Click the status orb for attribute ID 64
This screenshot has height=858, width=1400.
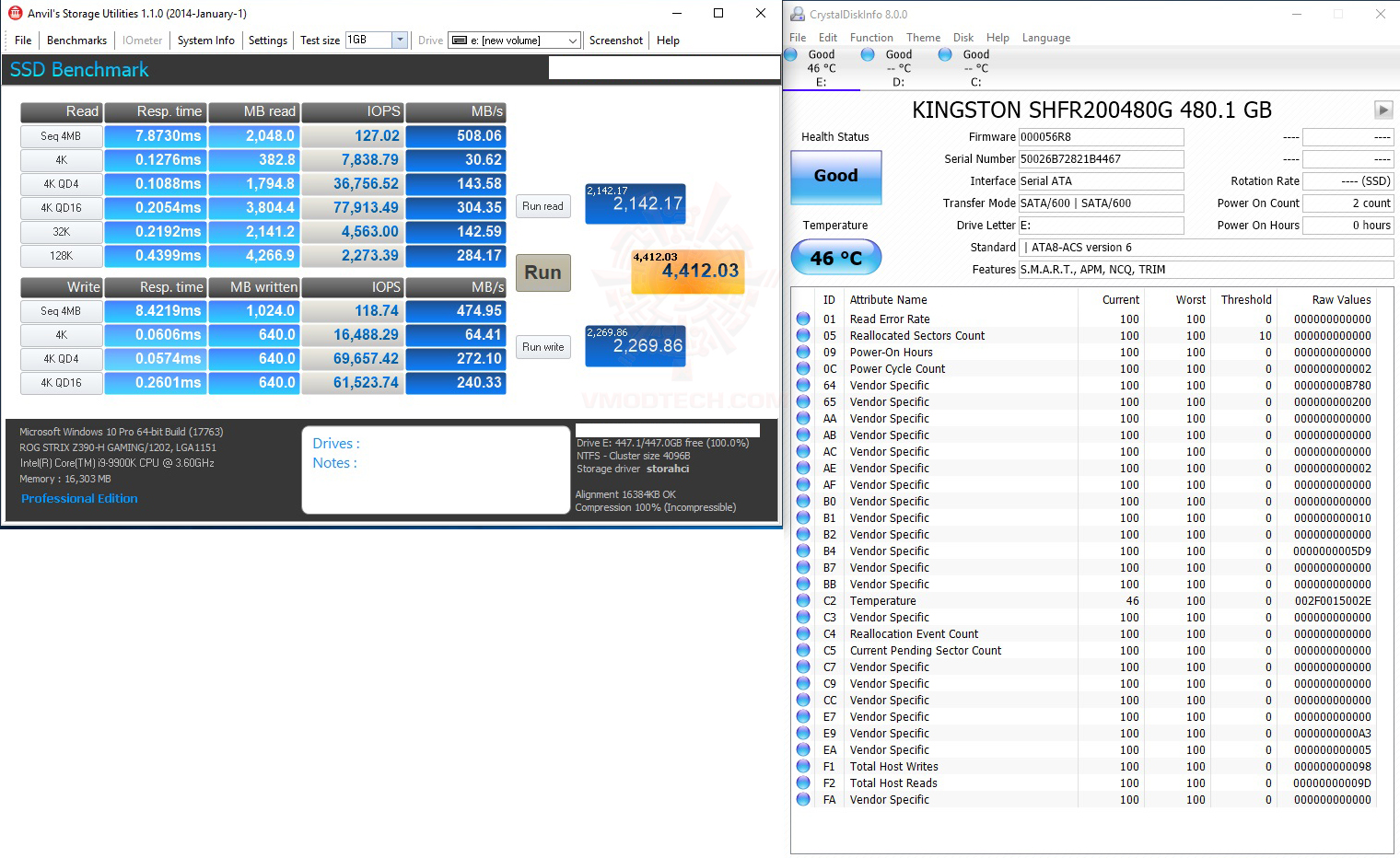point(803,386)
